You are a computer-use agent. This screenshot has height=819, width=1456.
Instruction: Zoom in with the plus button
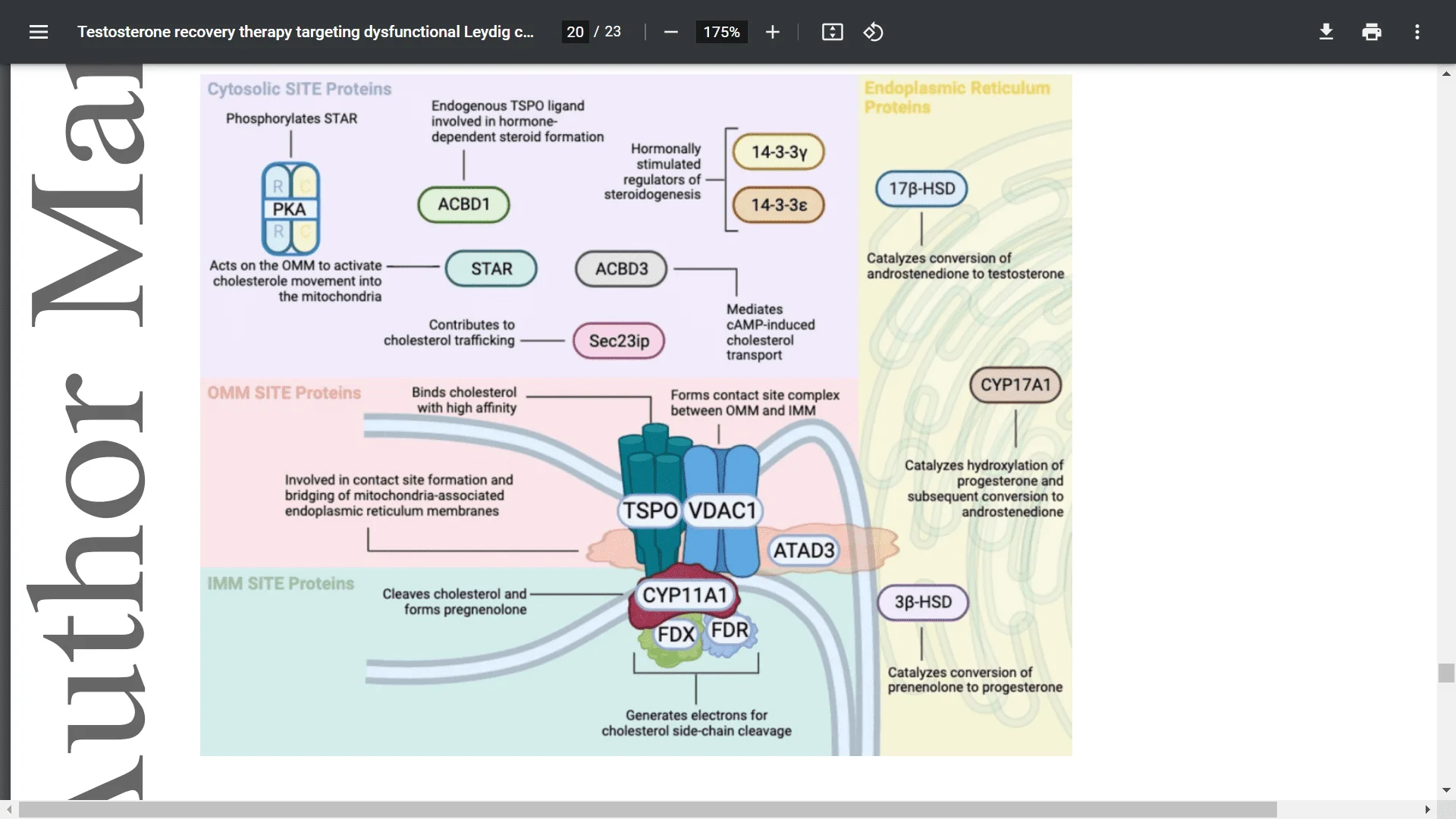pyautogui.click(x=772, y=32)
